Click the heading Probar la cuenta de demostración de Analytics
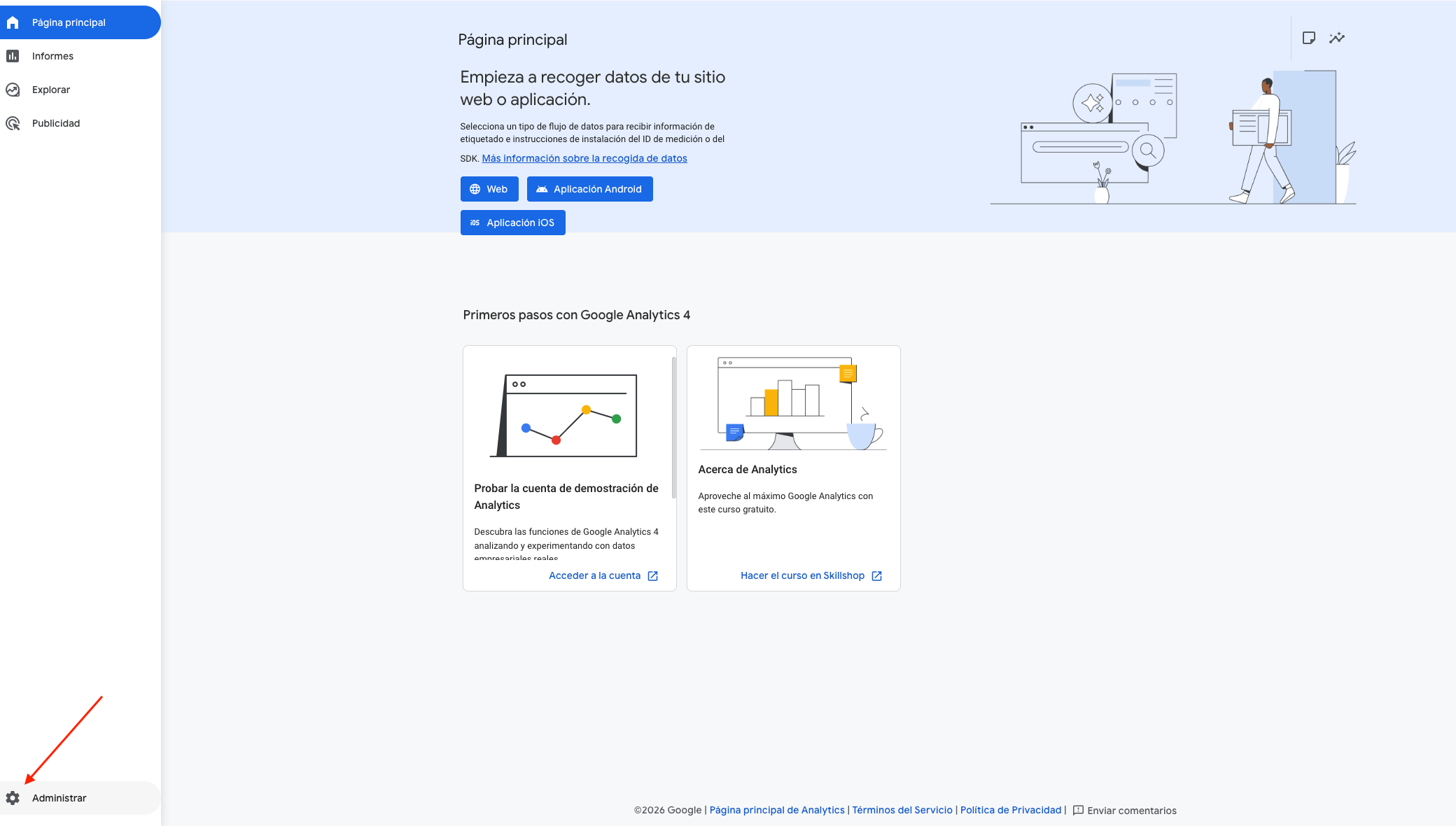1456x826 pixels. point(566,497)
